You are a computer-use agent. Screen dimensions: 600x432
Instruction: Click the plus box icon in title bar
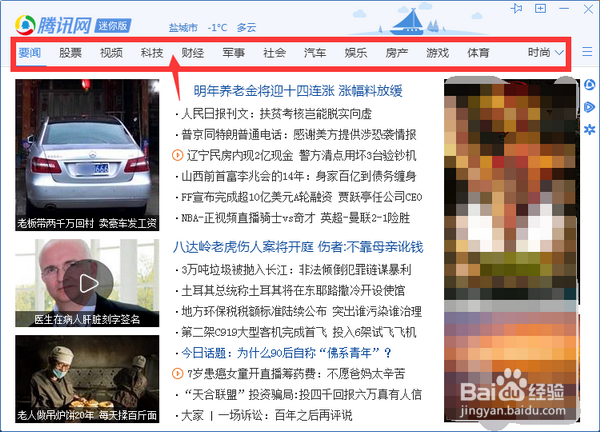click(x=540, y=8)
